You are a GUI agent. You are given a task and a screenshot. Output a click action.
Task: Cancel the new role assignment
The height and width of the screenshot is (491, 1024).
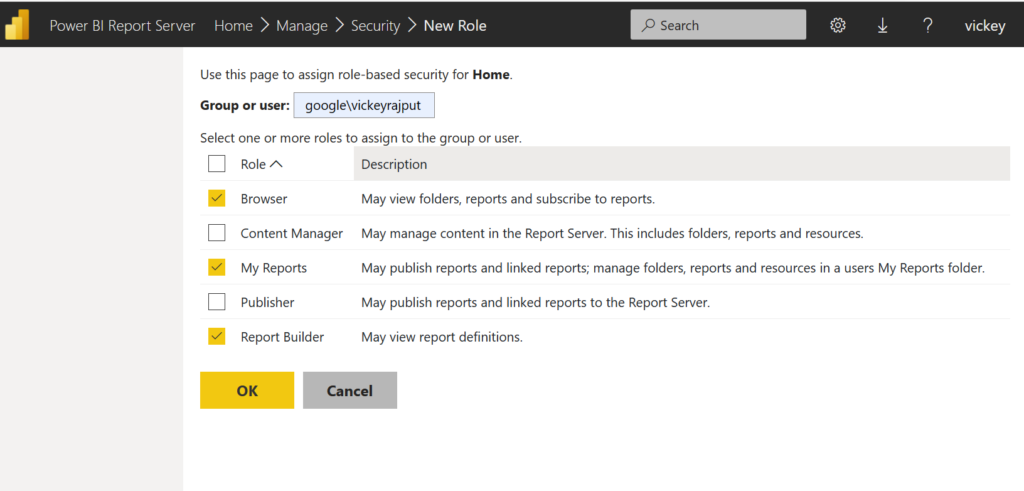(x=350, y=390)
